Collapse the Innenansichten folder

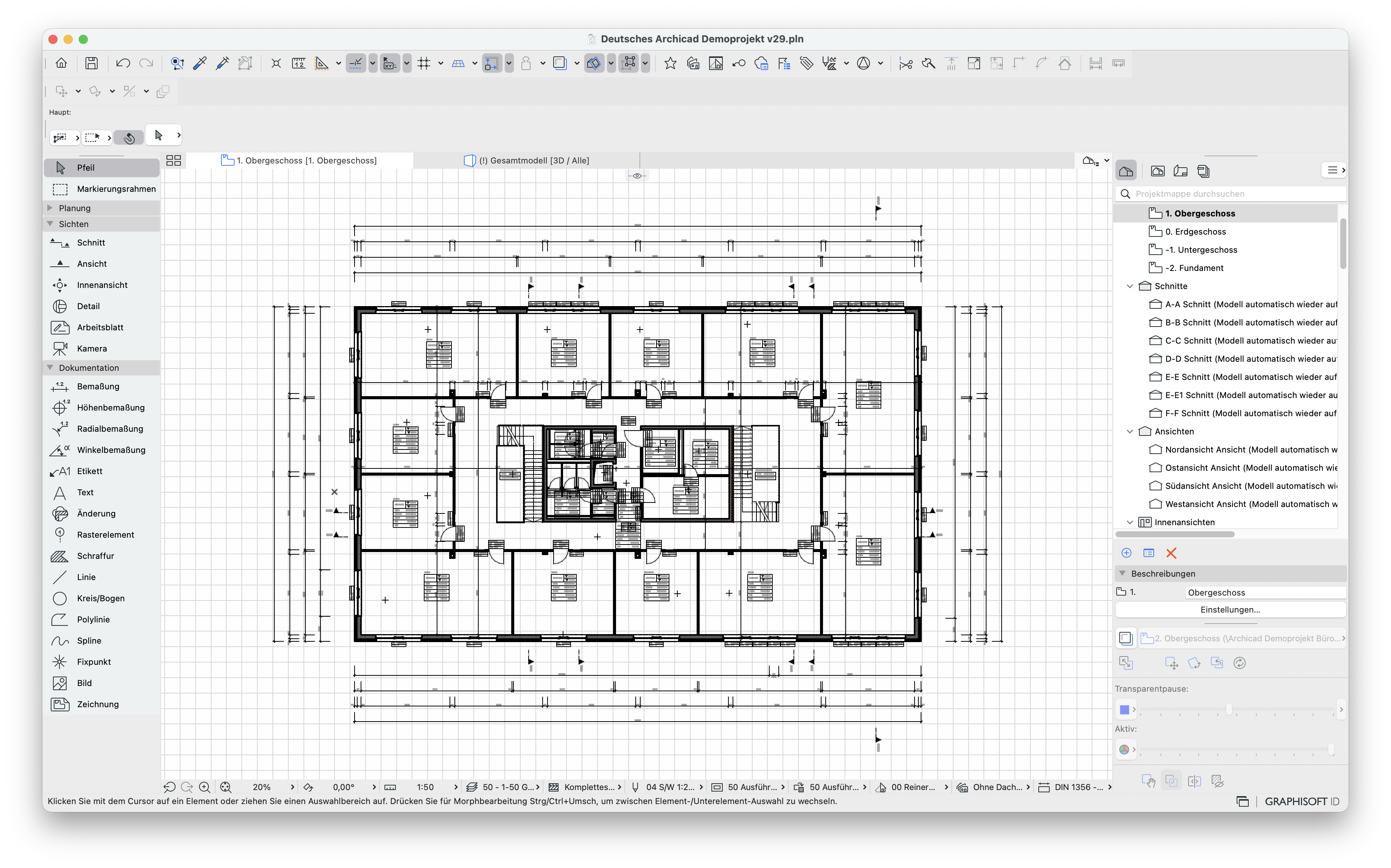1130,523
